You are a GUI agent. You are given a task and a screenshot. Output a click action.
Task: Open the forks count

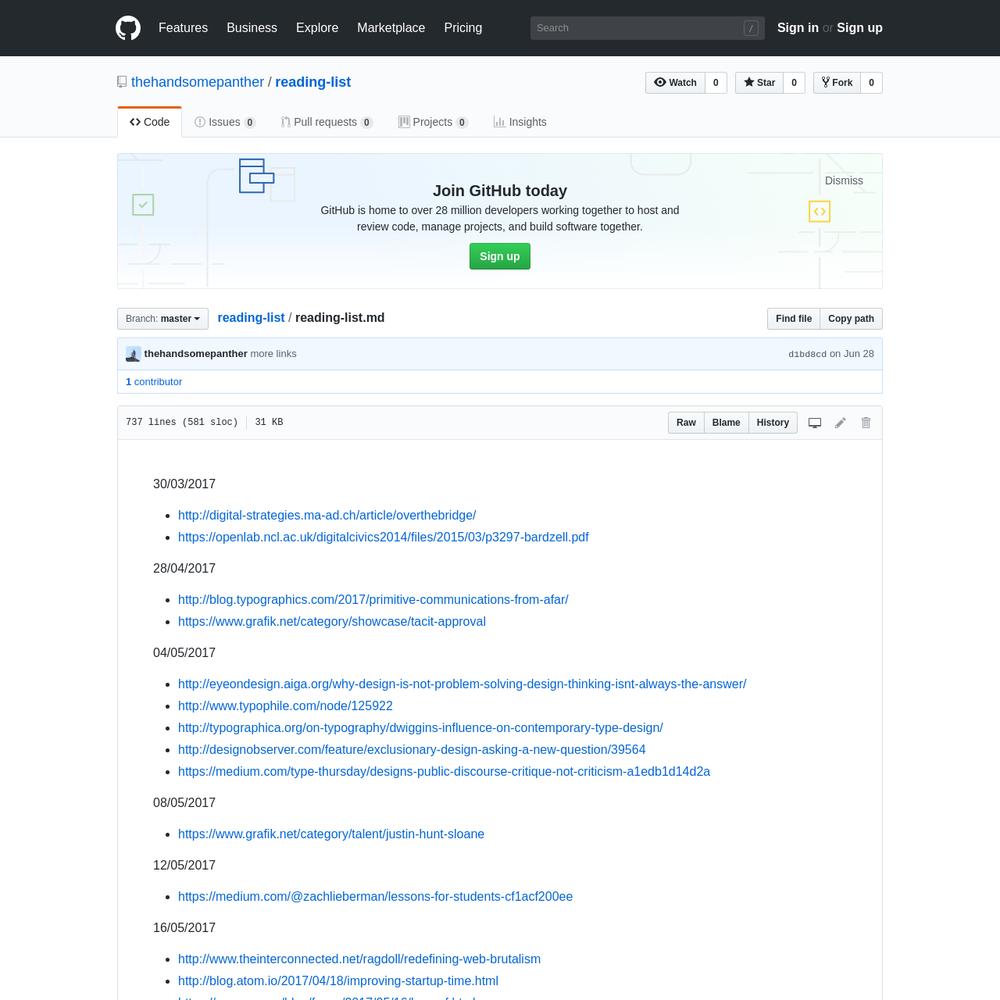coord(871,83)
